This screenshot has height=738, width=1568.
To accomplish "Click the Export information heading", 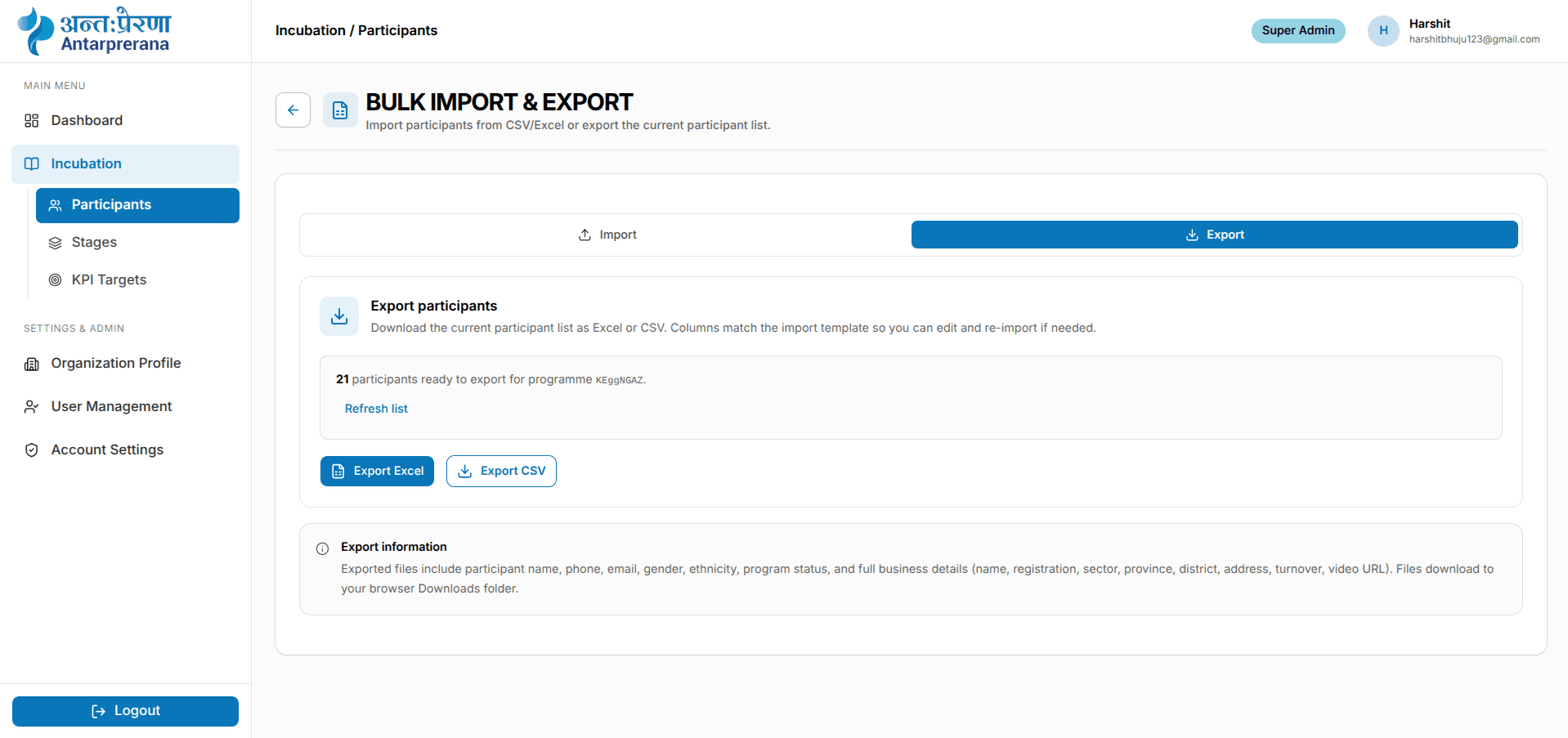I will tap(394, 547).
